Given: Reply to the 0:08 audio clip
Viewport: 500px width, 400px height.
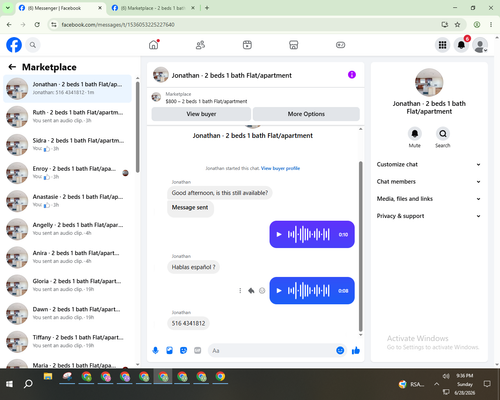Looking at the screenshot, I should tap(251, 291).
